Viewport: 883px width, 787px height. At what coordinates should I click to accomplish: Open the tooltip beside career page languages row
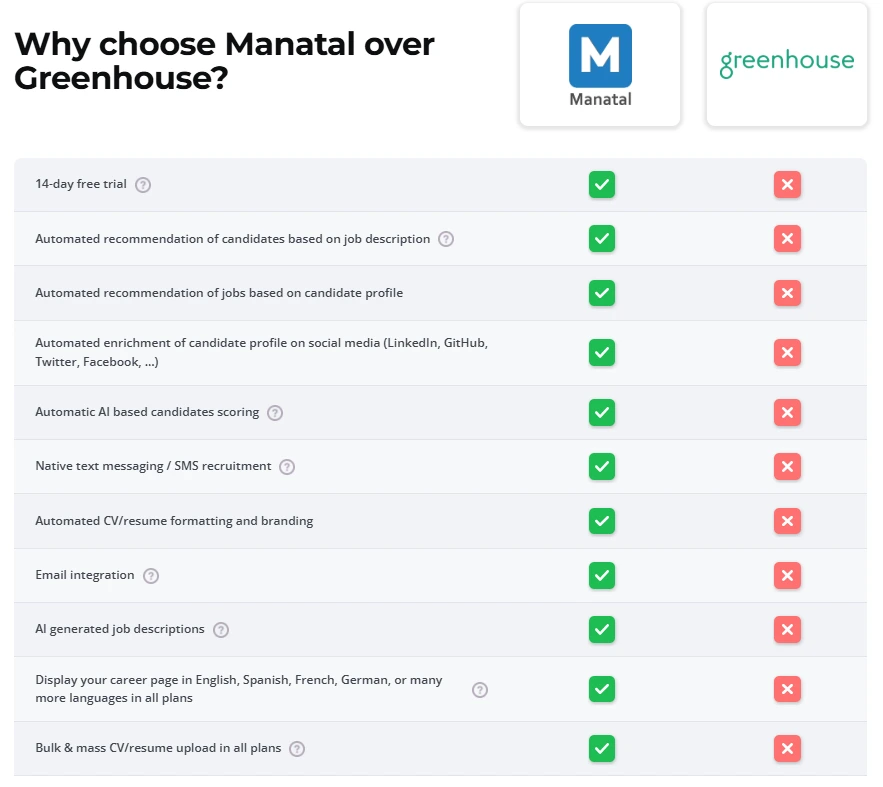(x=479, y=689)
